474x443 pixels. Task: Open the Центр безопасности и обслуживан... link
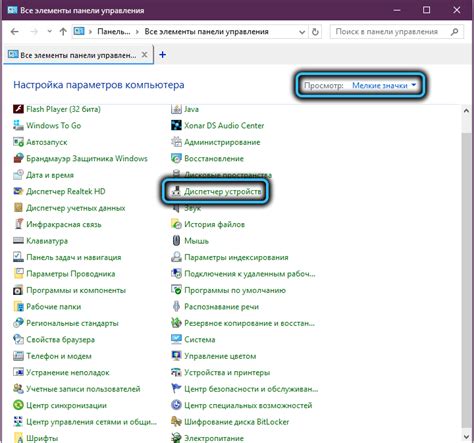click(x=251, y=389)
